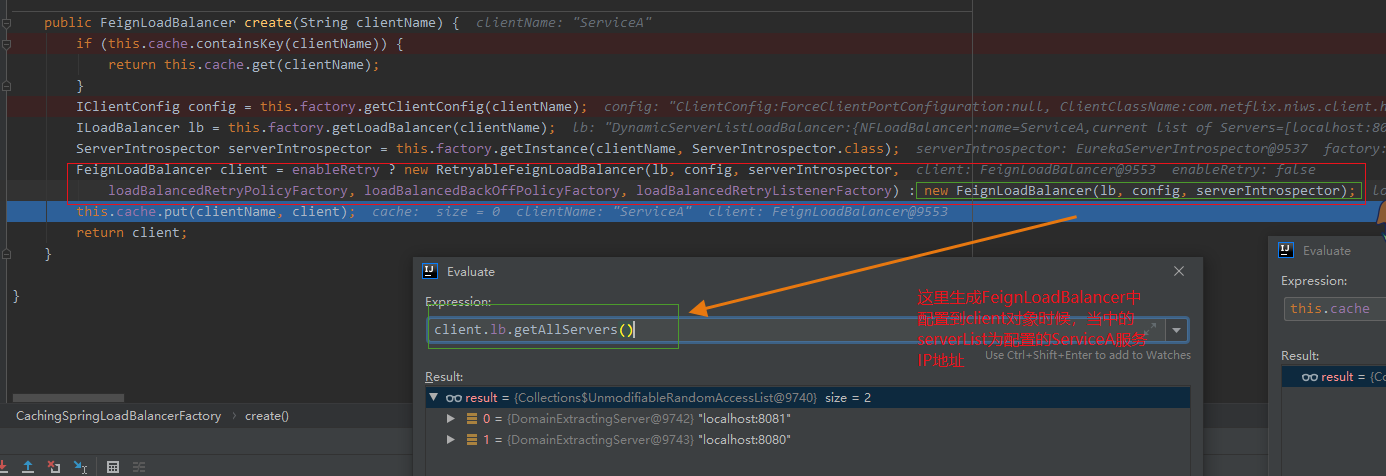
Task: Click the IntelliJ logo in the right Evaluate window
Action: [1286, 250]
